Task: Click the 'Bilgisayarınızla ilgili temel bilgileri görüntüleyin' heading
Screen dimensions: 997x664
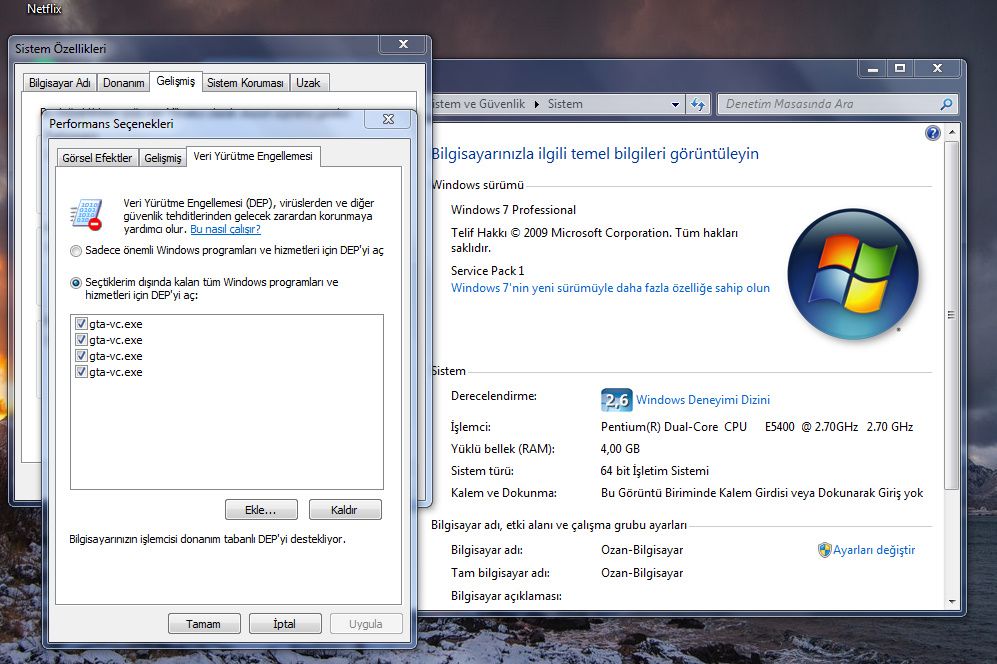Action: (x=595, y=153)
